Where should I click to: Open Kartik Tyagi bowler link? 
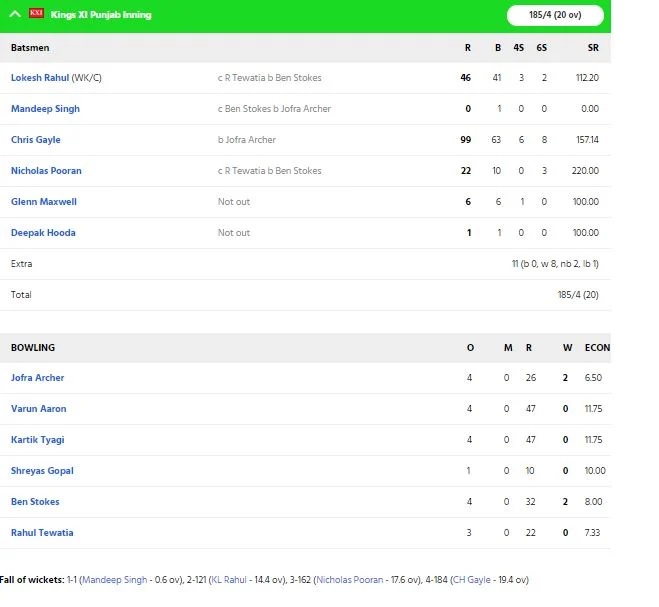37,440
